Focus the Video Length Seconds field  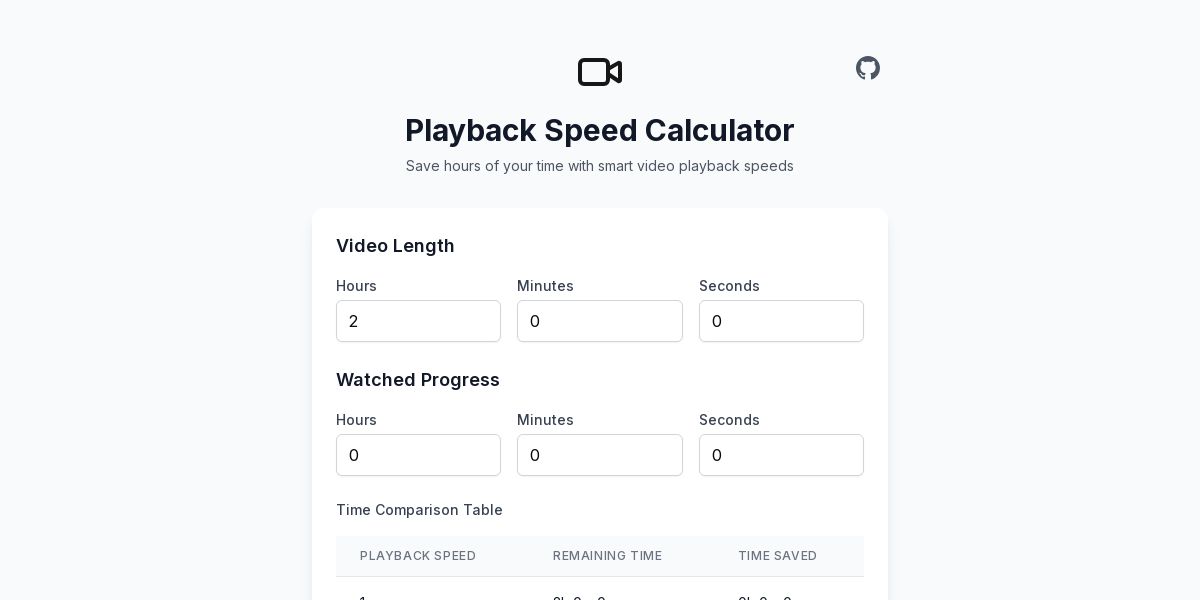point(781,321)
